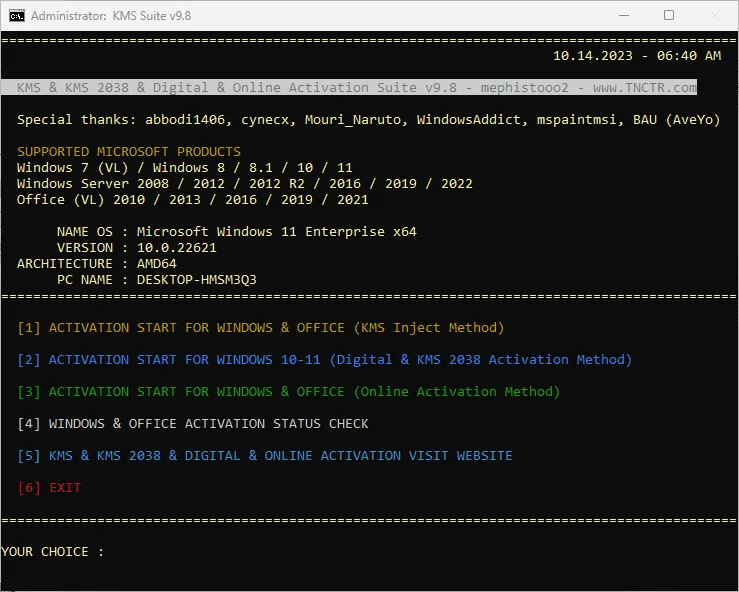Select option [6] EXIT
The height and width of the screenshot is (592, 739).
49,488
